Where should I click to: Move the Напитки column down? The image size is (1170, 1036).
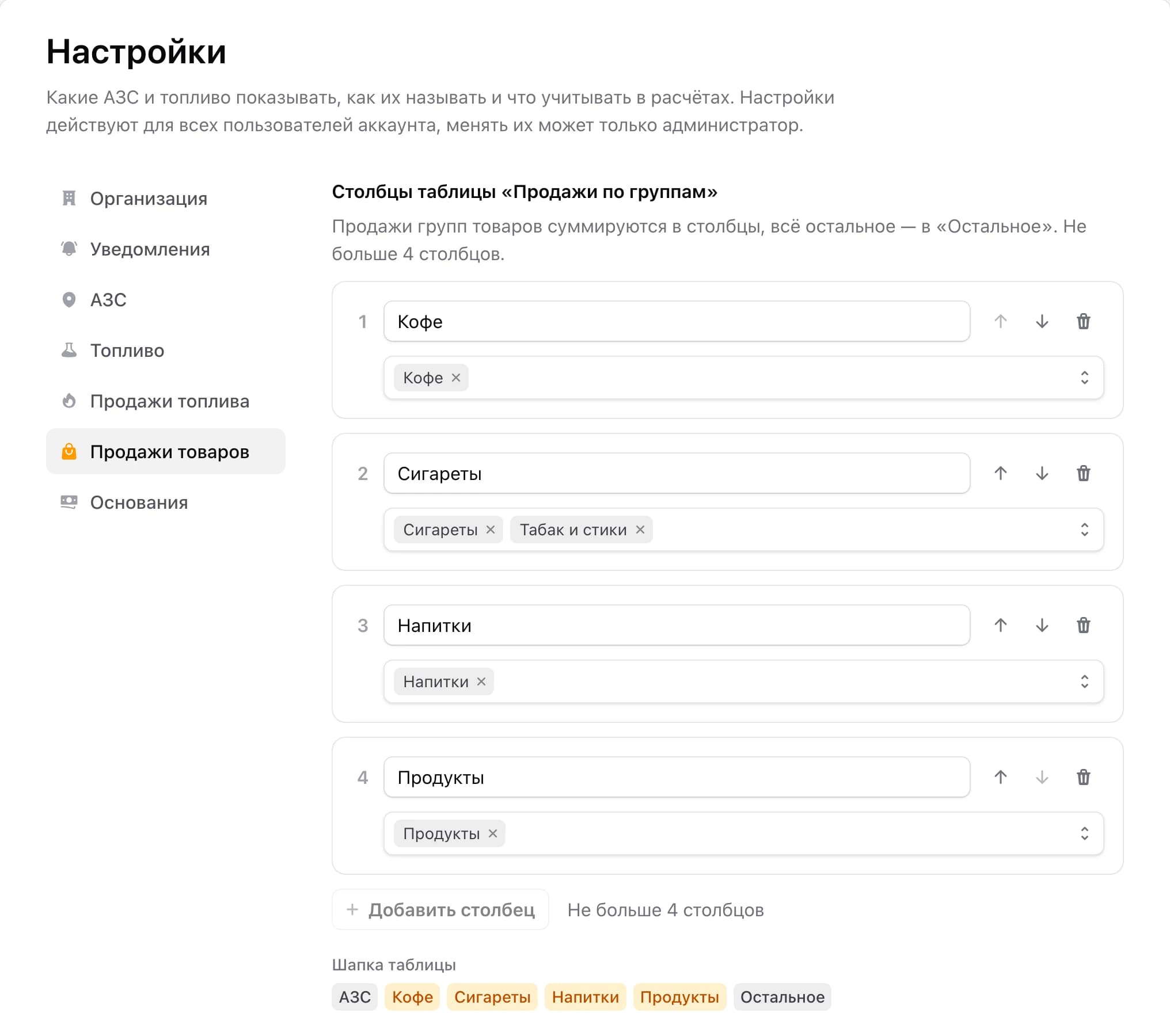(x=1042, y=625)
